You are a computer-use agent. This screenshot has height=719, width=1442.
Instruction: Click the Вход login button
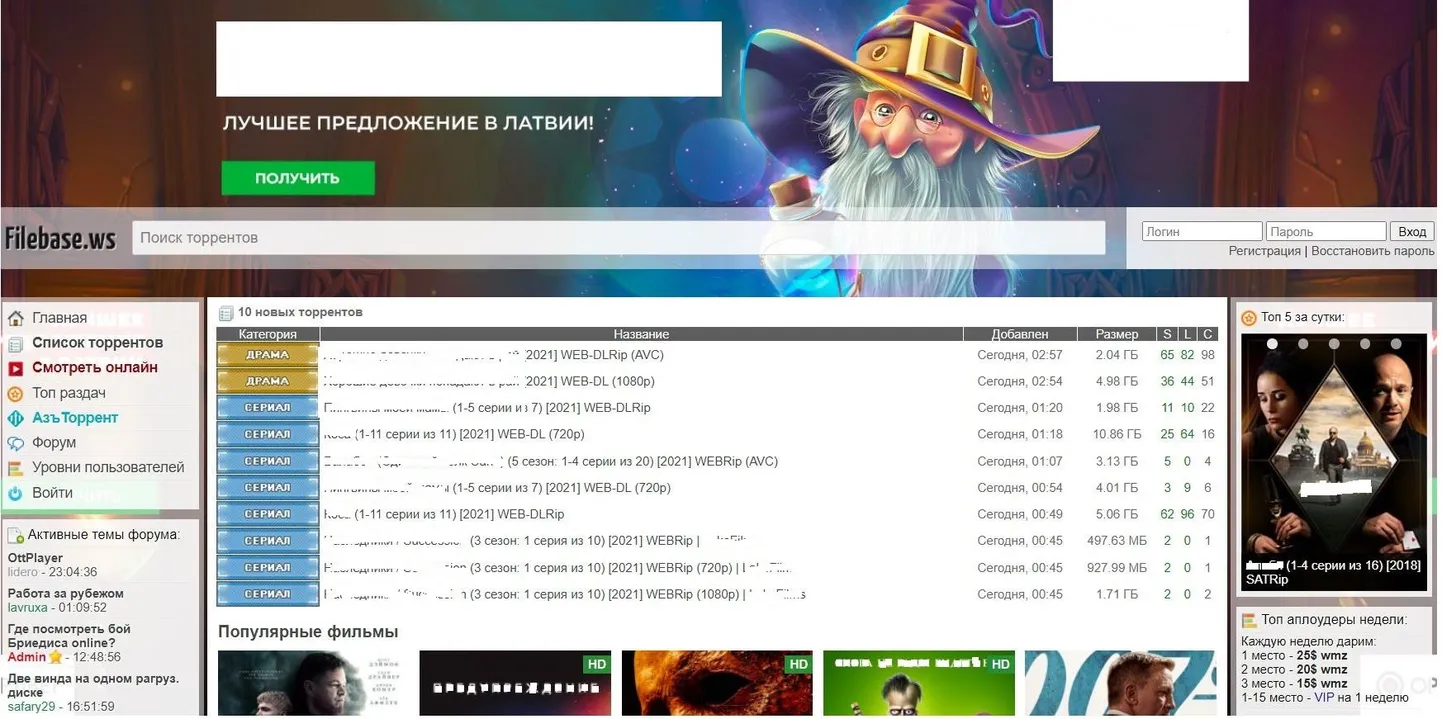(1412, 232)
